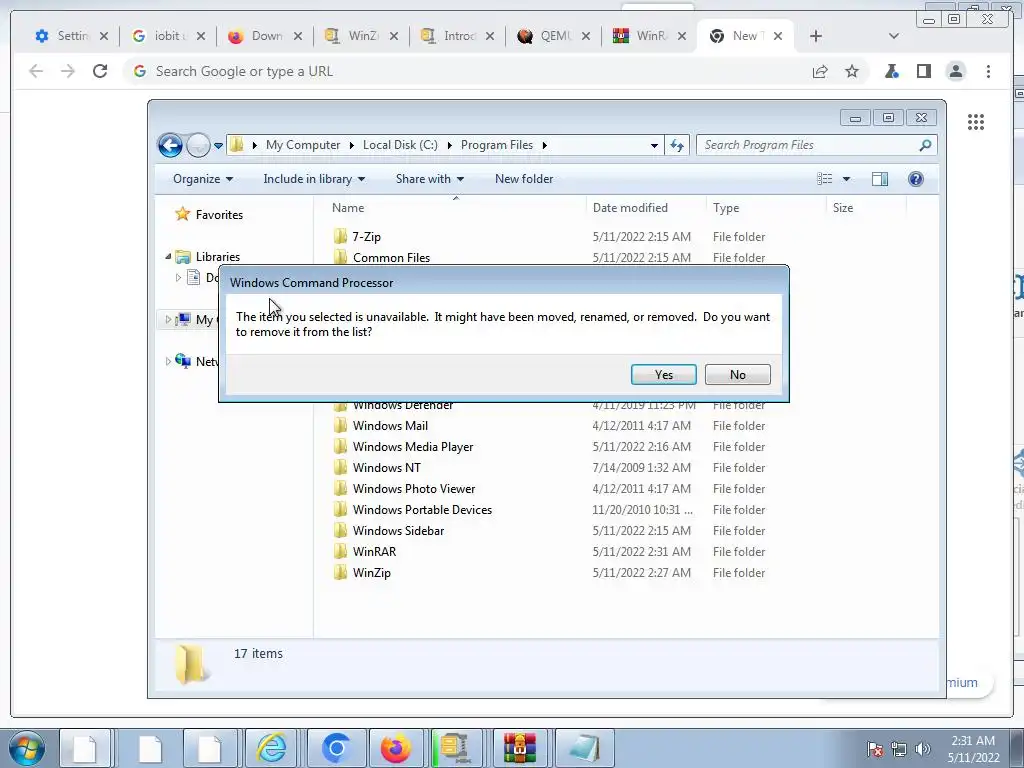Screen dimensions: 1024x768
Task: Click Program Files in the breadcrumb
Action: (x=496, y=145)
